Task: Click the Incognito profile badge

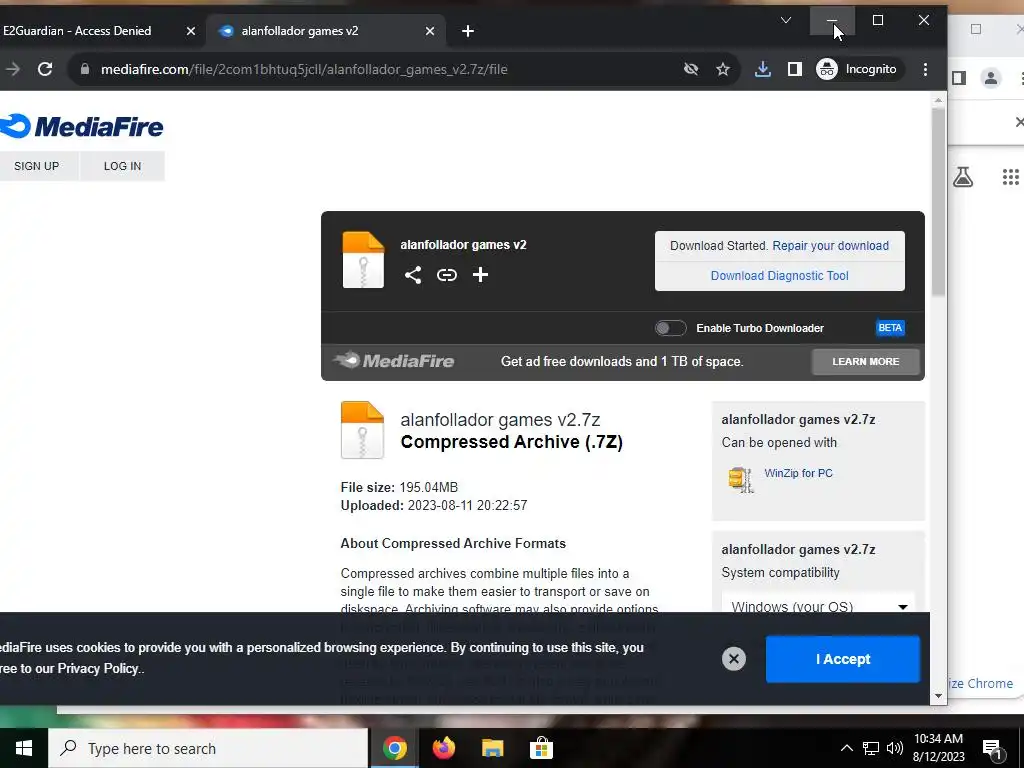Action: coord(857,69)
